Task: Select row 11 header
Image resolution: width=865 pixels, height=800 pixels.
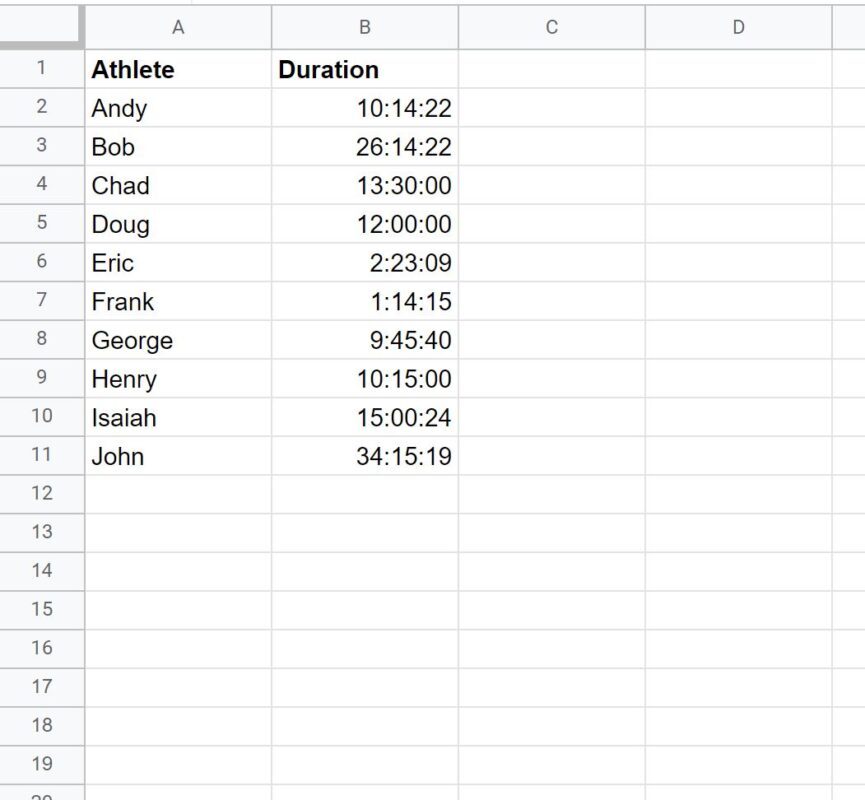Action: click(x=41, y=454)
